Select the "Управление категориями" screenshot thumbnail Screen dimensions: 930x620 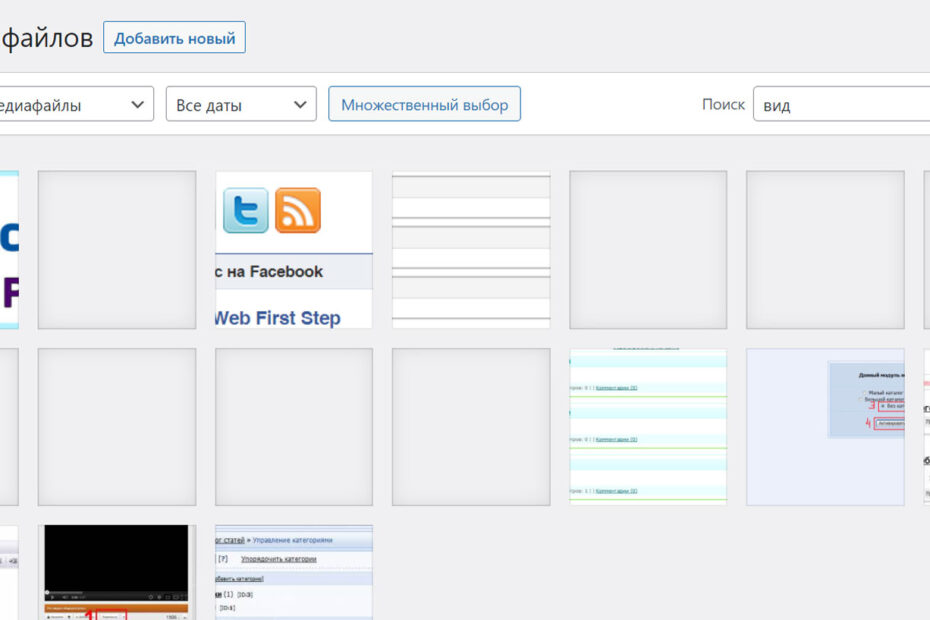click(x=294, y=573)
